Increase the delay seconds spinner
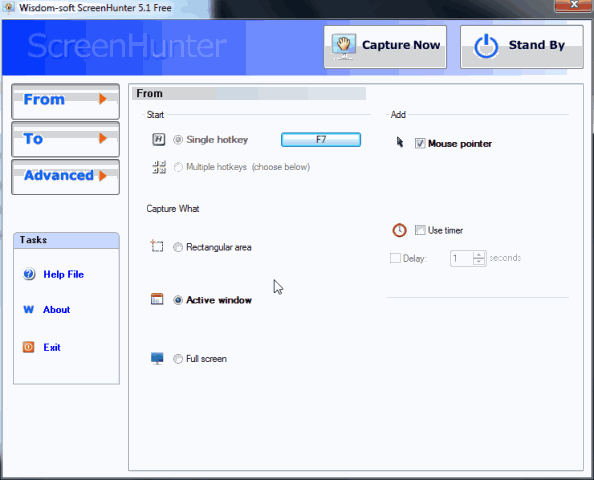Viewport: 594px width, 480px height. (479, 255)
